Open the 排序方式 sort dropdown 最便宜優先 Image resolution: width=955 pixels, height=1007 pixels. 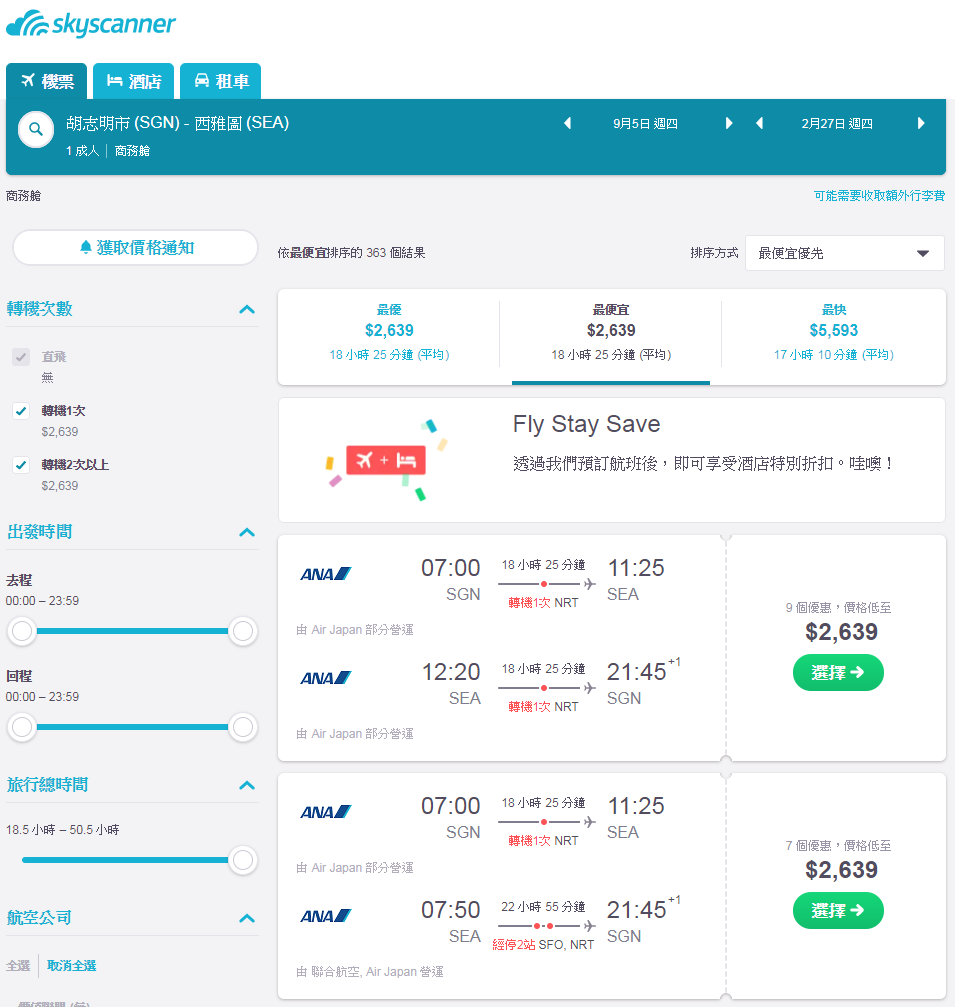[845, 253]
